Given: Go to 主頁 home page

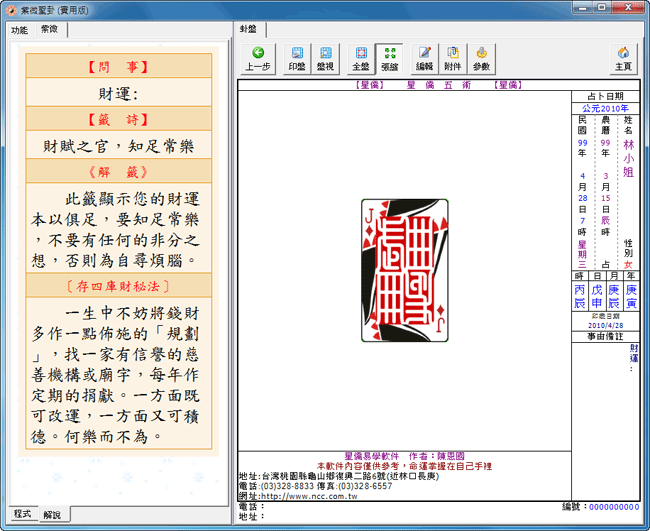Looking at the screenshot, I should click(x=623, y=59).
